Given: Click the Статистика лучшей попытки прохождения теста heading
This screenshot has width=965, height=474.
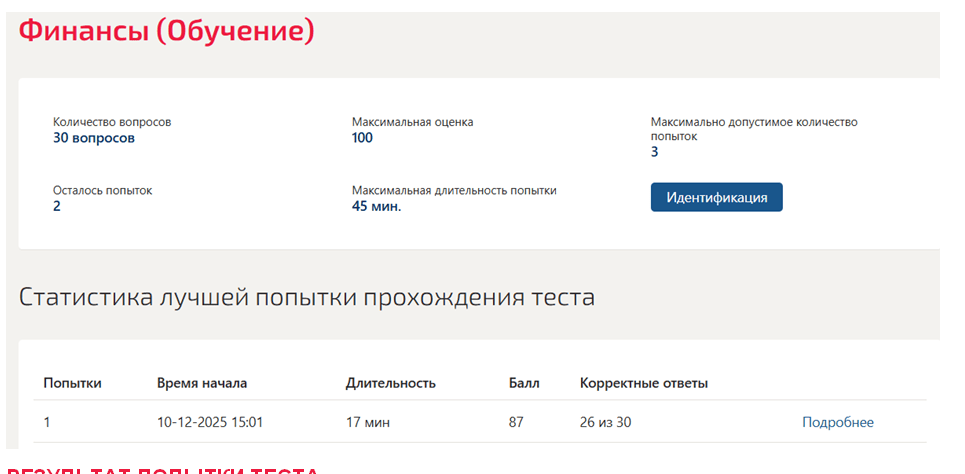Looking at the screenshot, I should pos(306,297).
